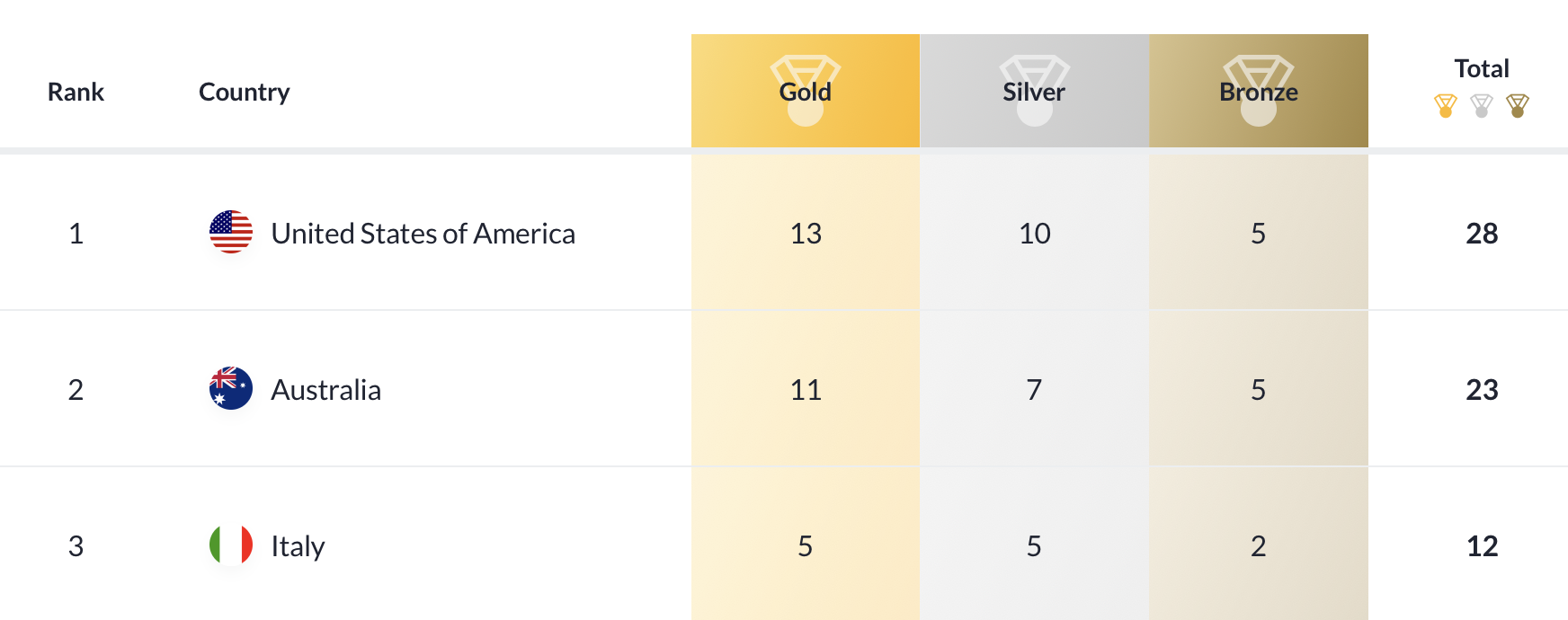Sort by the Bronze column header
The width and height of the screenshot is (1568, 620).
coord(1259,91)
